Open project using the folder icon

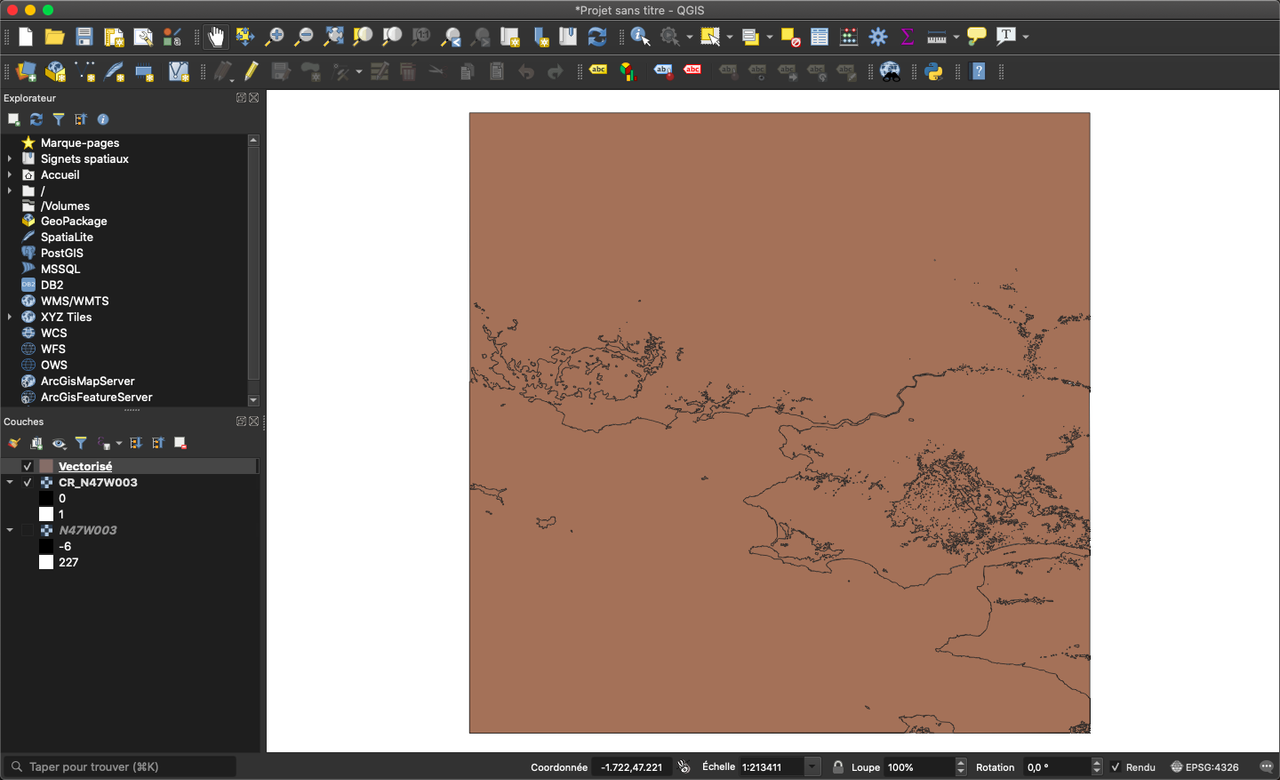point(55,37)
